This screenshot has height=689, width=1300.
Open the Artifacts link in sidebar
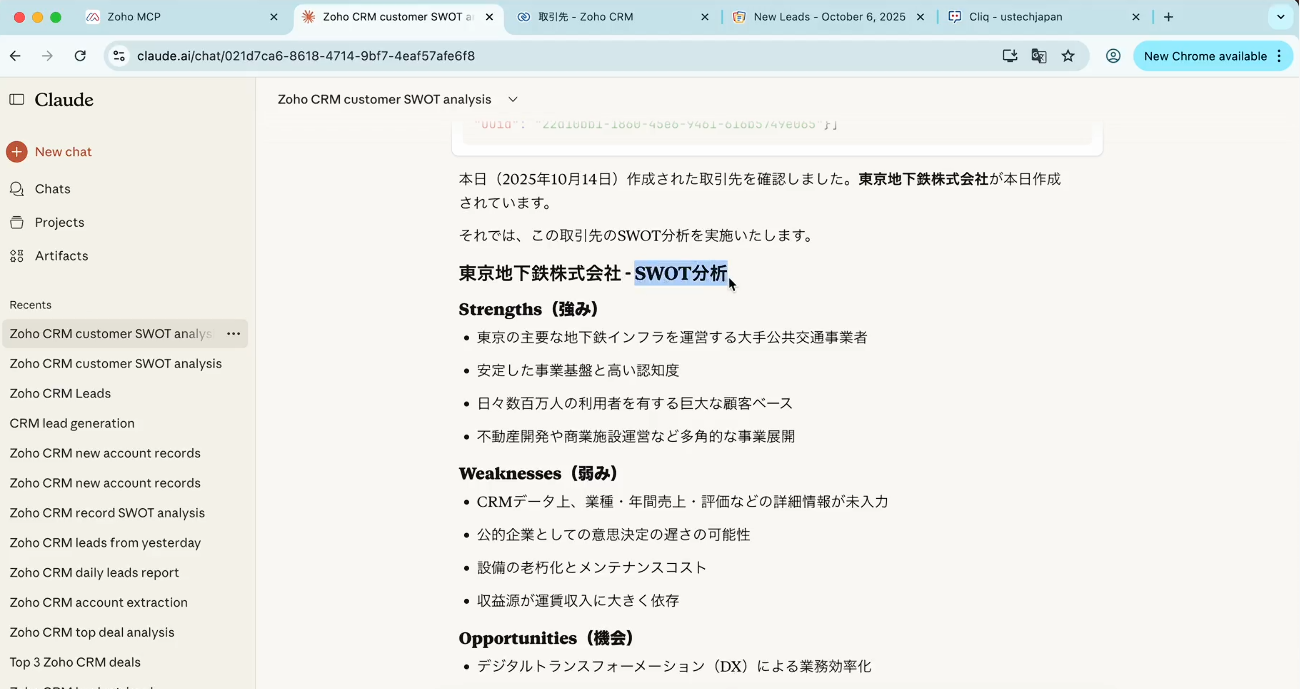61,256
